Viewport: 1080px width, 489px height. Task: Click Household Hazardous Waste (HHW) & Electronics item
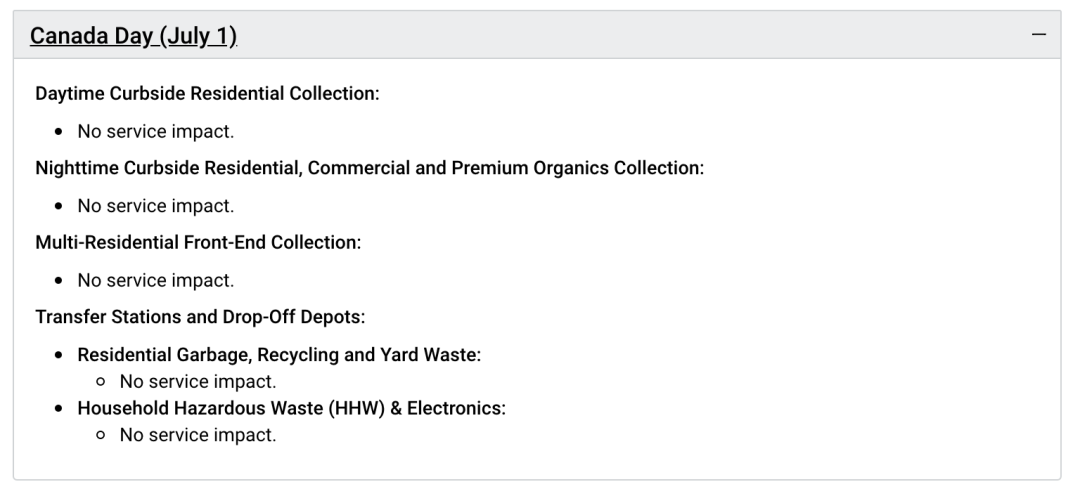pos(292,409)
